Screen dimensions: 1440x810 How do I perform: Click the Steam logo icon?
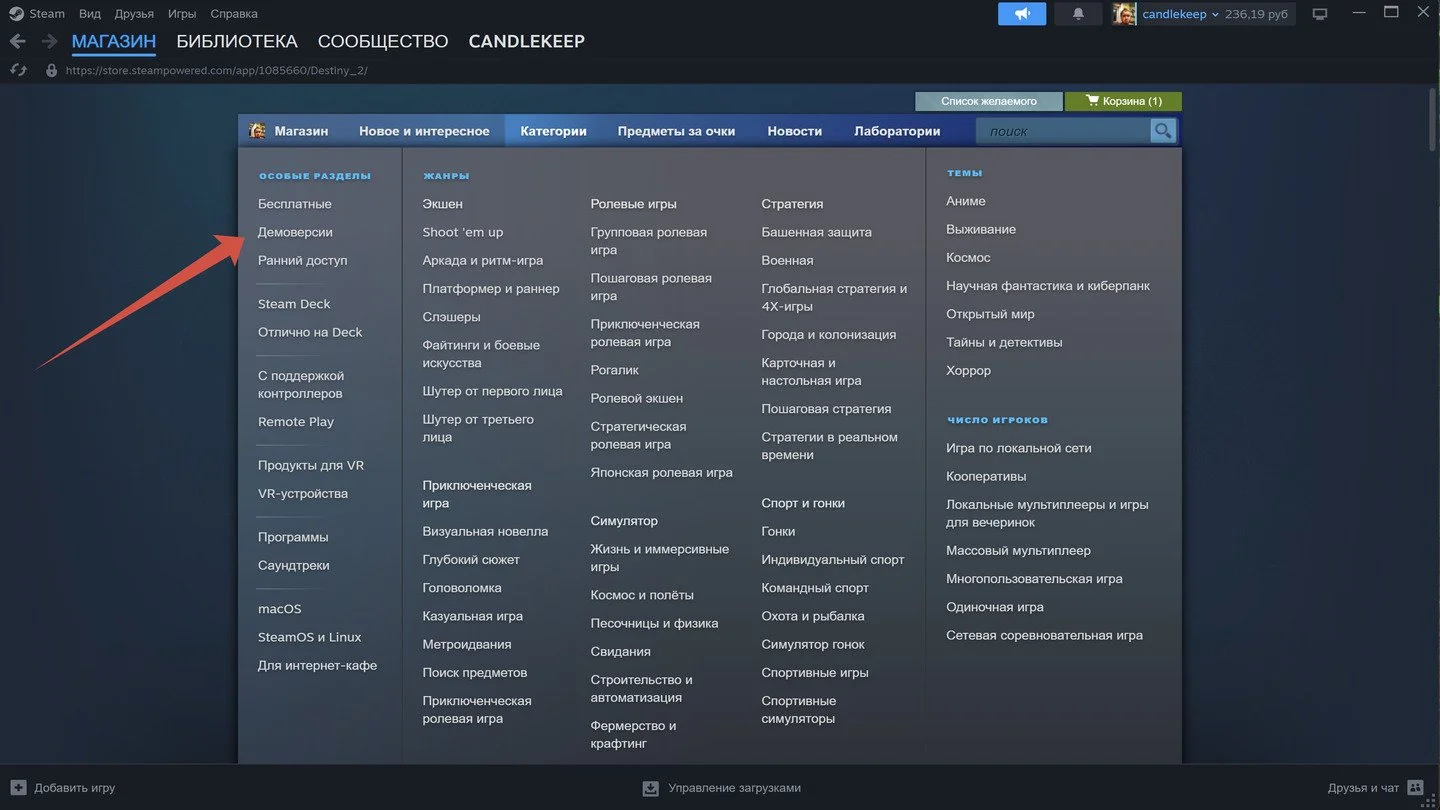[x=16, y=14]
